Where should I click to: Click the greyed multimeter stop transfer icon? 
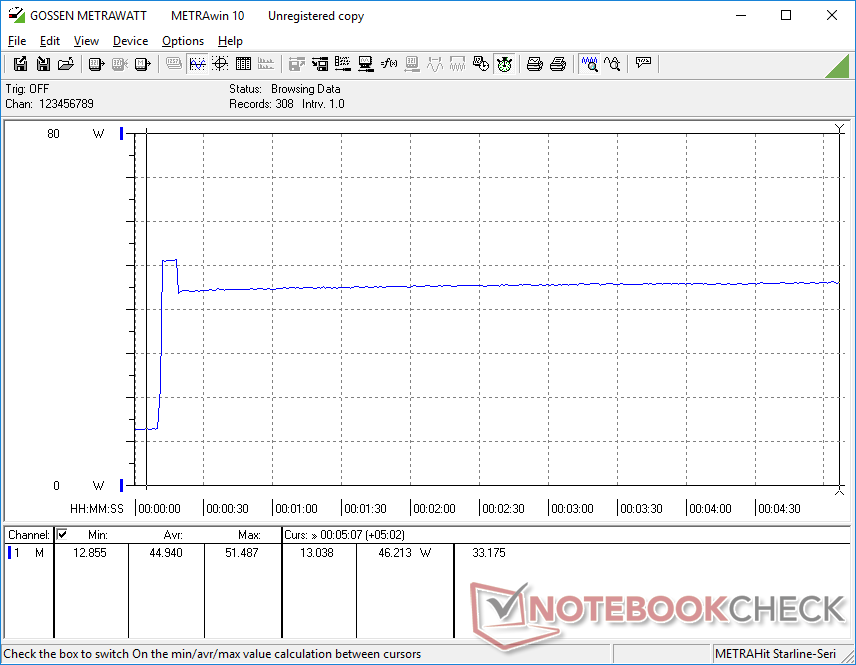120,64
